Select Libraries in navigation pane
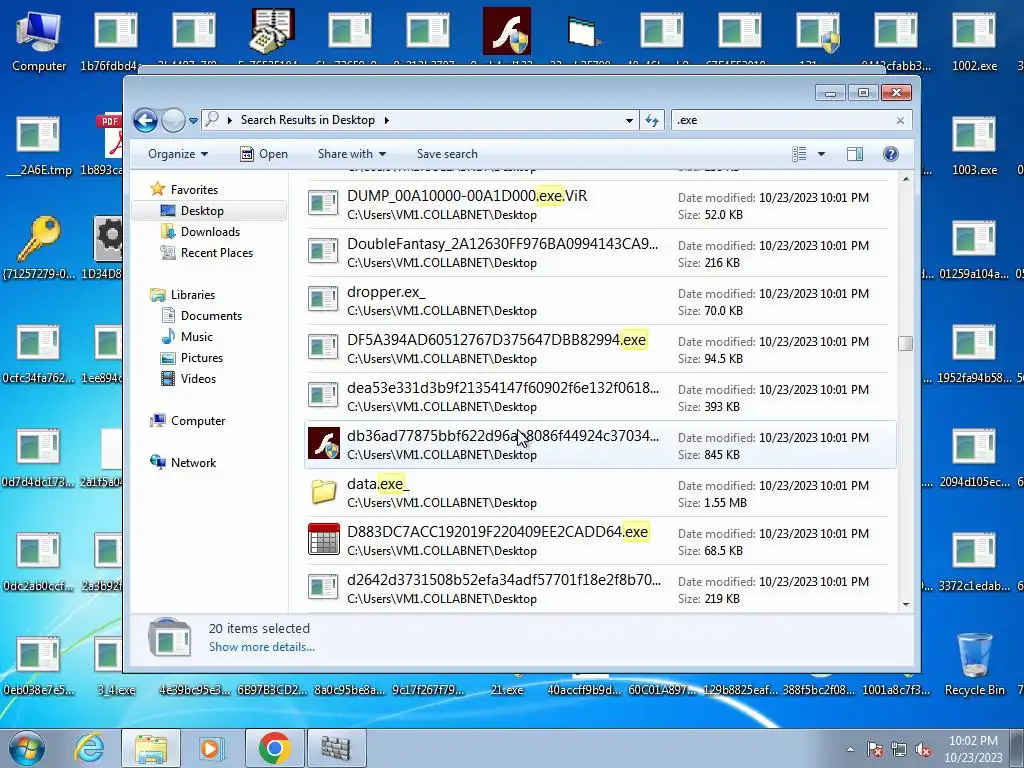Image resolution: width=1024 pixels, height=768 pixels. (193, 295)
